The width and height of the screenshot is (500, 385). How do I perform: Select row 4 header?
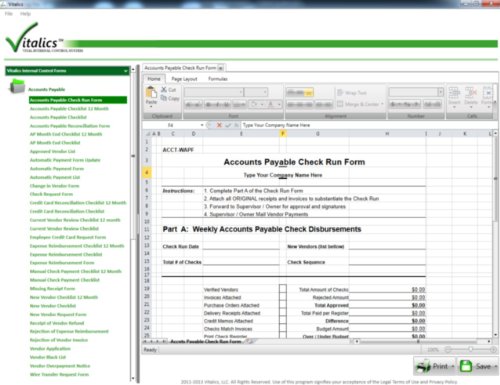146,173
